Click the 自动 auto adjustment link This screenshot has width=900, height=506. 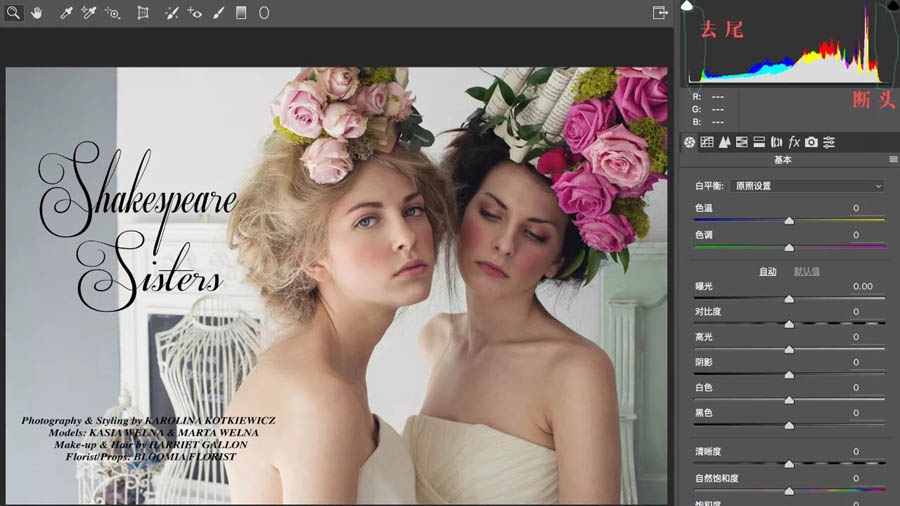pos(767,271)
